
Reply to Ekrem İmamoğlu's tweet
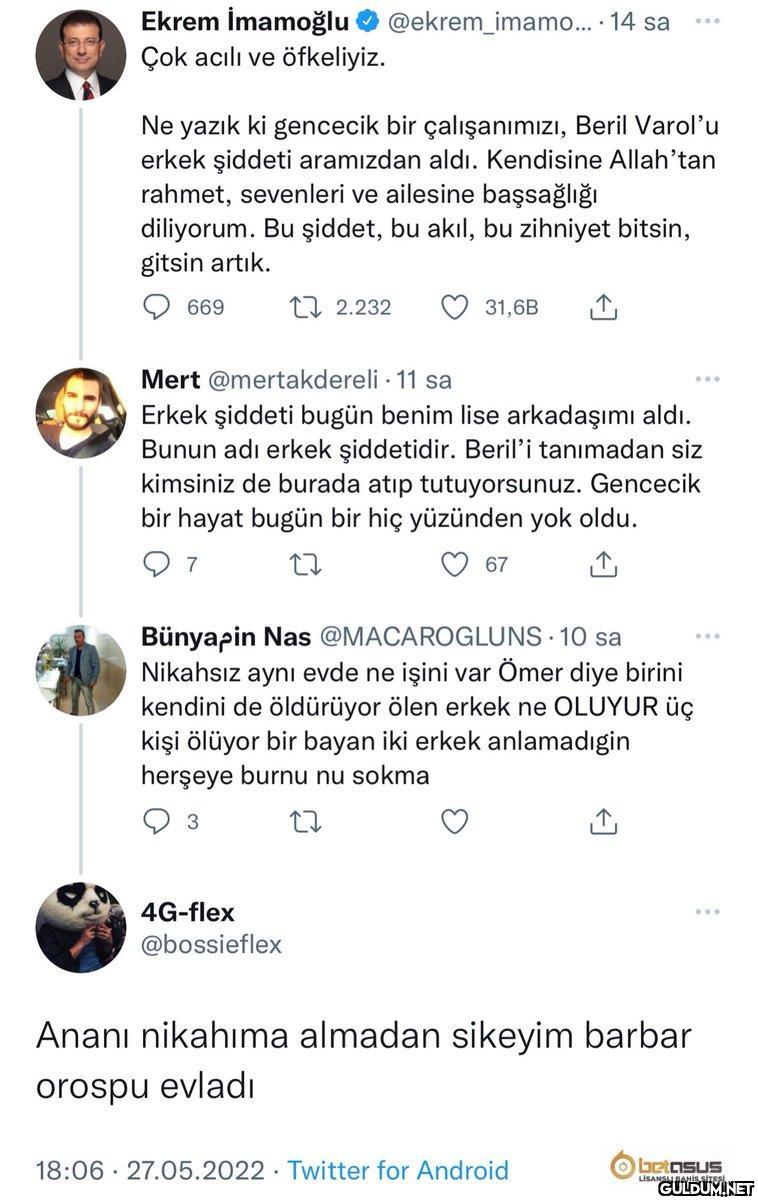point(156,307)
